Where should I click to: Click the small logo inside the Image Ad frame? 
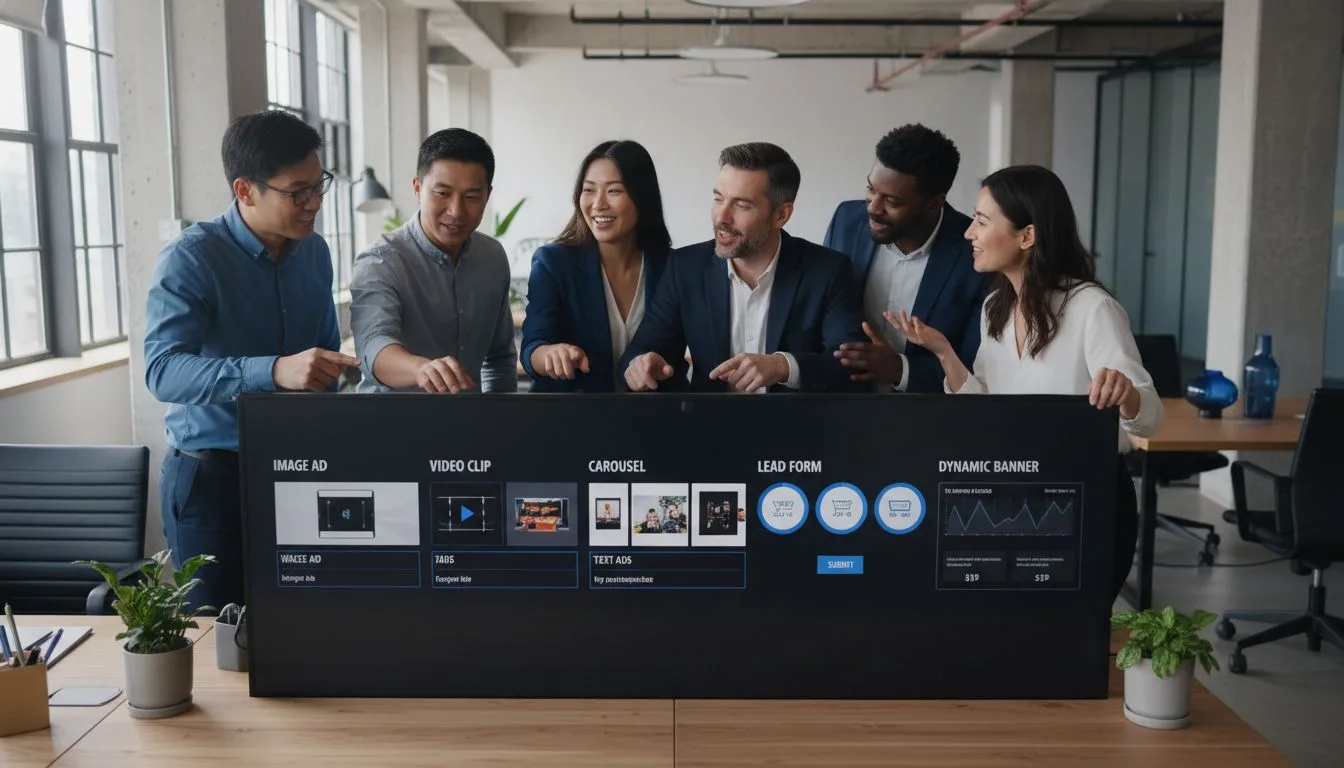click(346, 514)
